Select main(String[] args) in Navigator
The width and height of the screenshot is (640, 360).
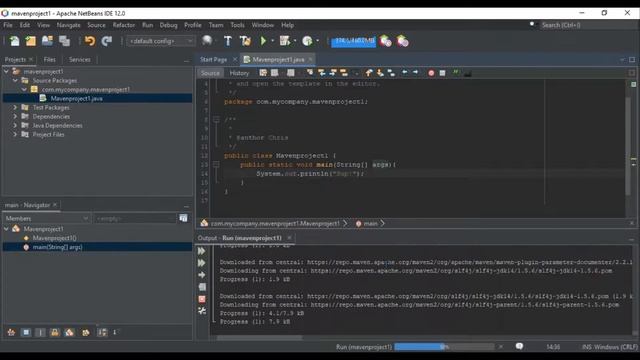click(57, 247)
